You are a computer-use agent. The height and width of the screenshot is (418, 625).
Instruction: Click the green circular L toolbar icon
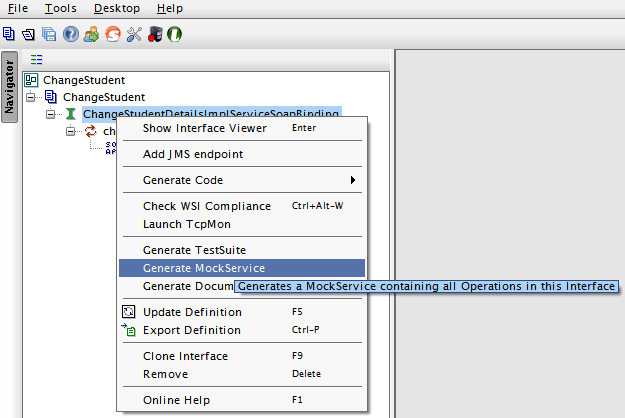[x=173, y=33]
